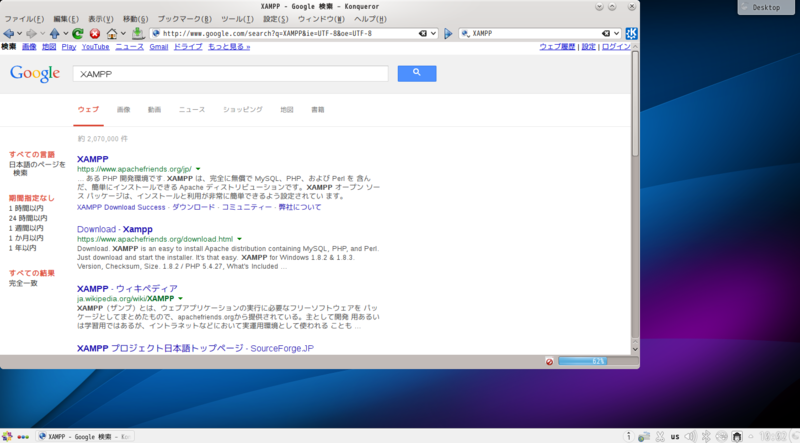The image size is (800, 443).
Task: Open the Home button dropdown arrow
Action: click(x=123, y=34)
